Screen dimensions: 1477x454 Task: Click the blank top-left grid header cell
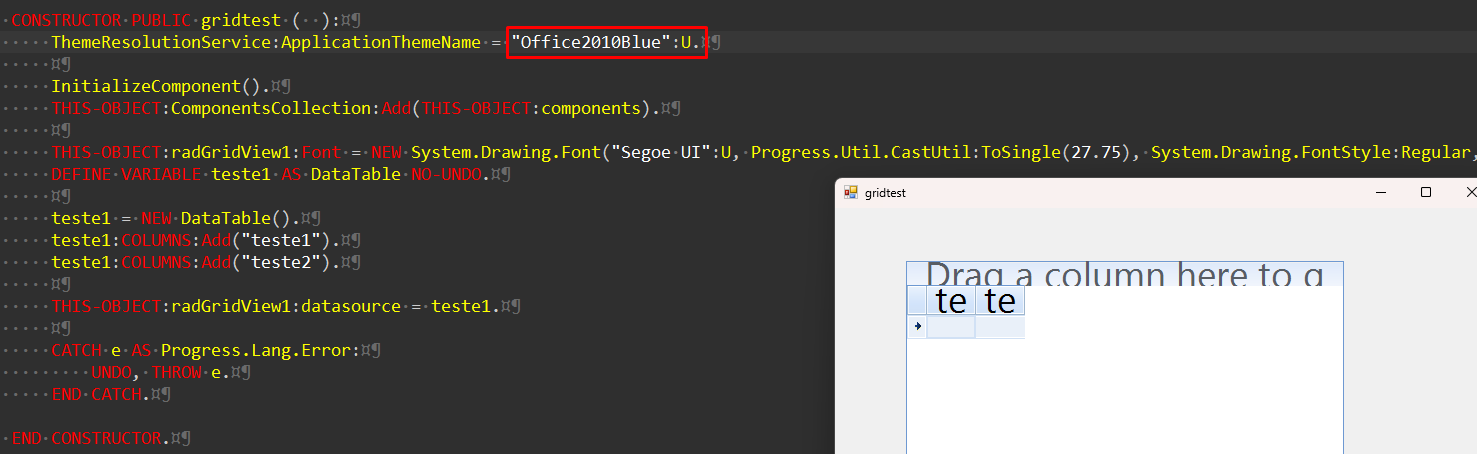click(x=917, y=301)
